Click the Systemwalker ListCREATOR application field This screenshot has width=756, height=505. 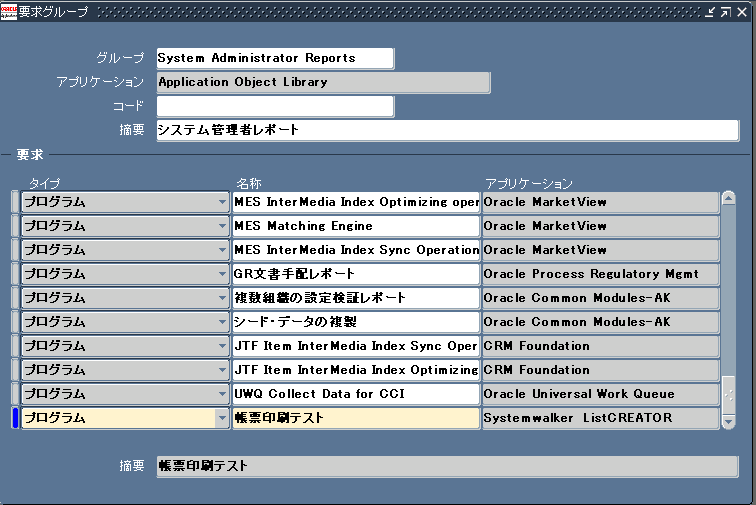tap(600, 418)
